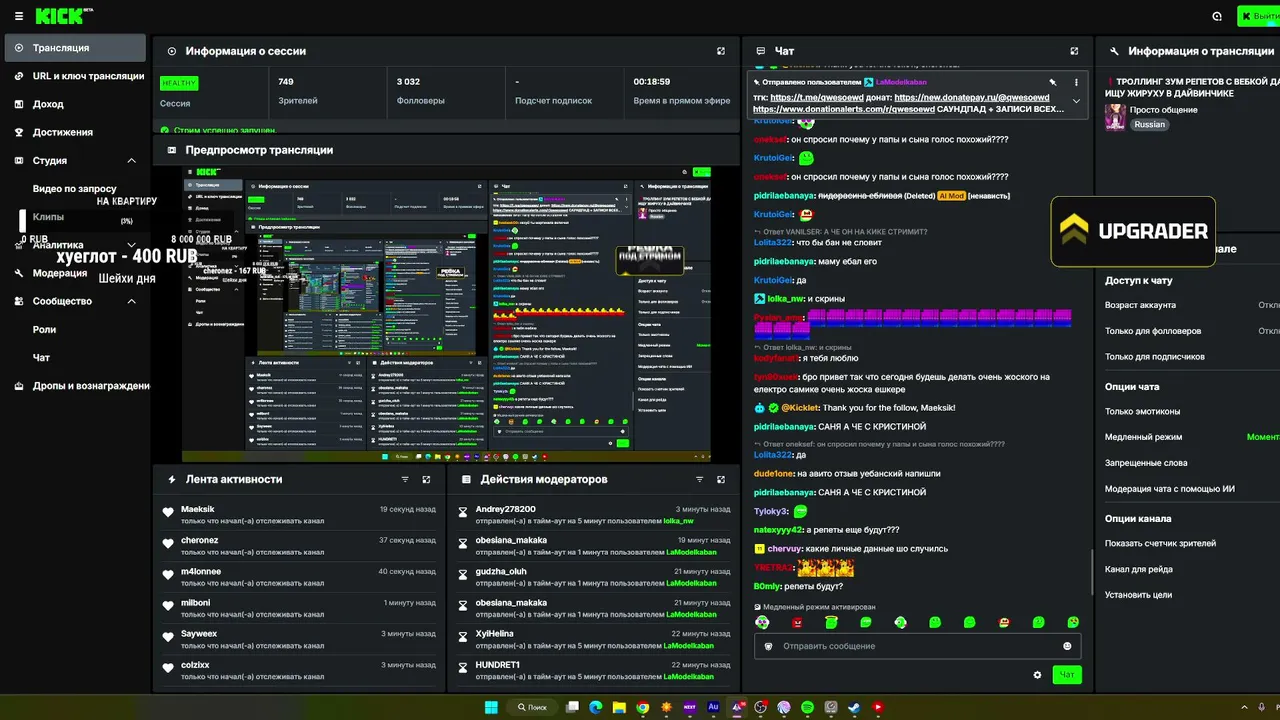Click XyiHelina in moderator actions
The image size is (1280, 720).
(x=495, y=634)
